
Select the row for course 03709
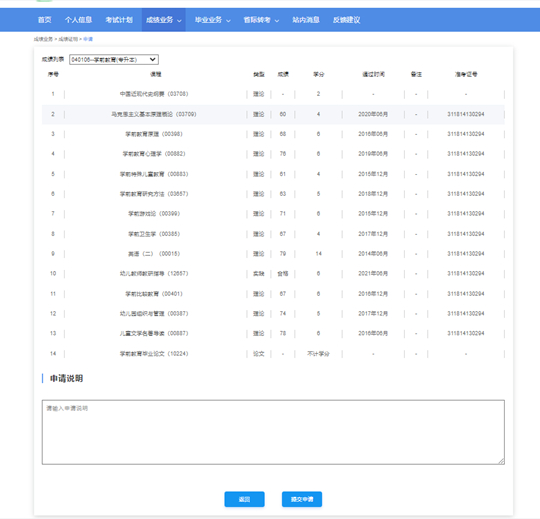[x=273, y=114]
